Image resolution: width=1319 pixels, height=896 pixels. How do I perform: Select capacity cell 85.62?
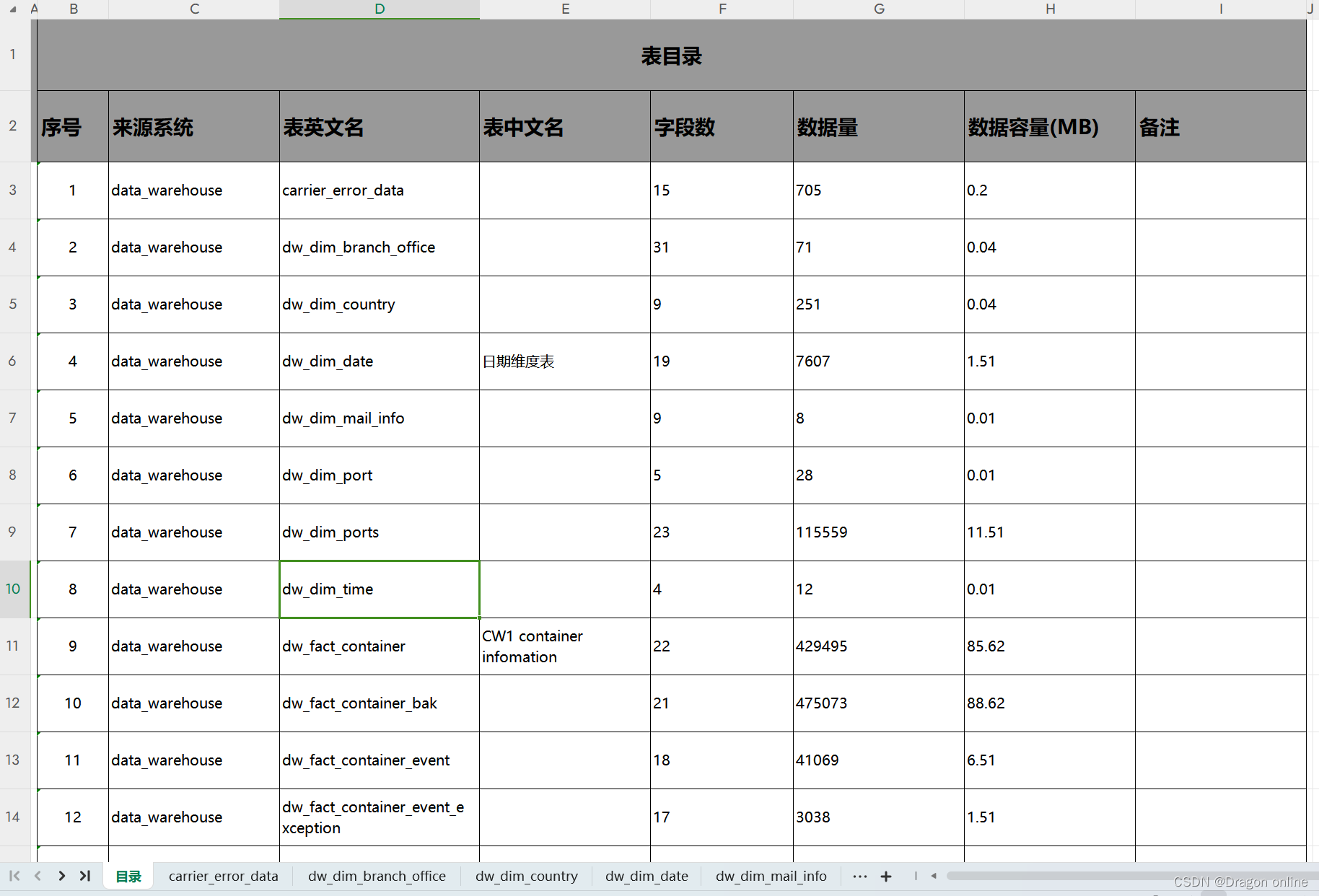coord(1050,646)
